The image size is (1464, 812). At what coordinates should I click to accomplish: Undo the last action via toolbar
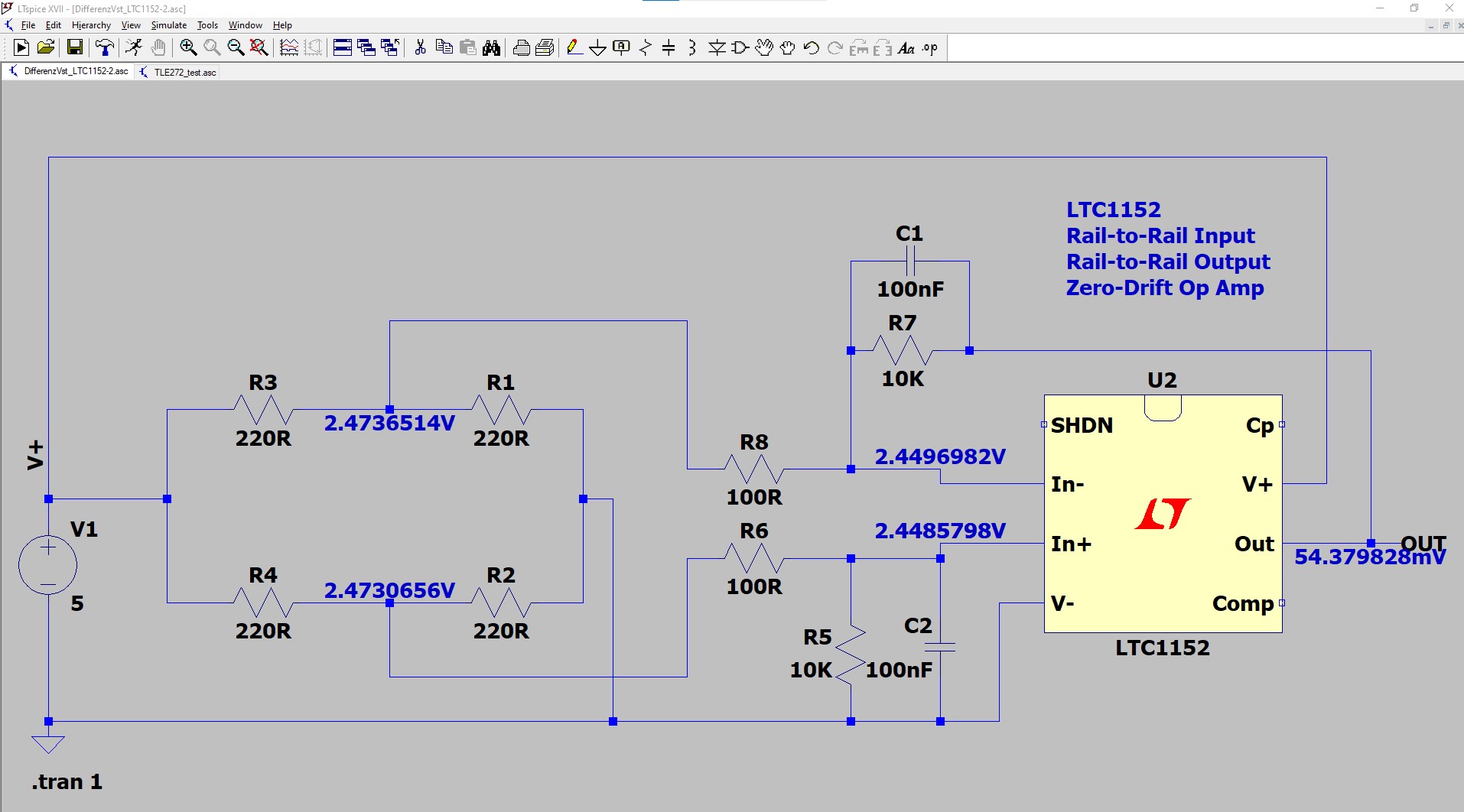tap(812, 48)
